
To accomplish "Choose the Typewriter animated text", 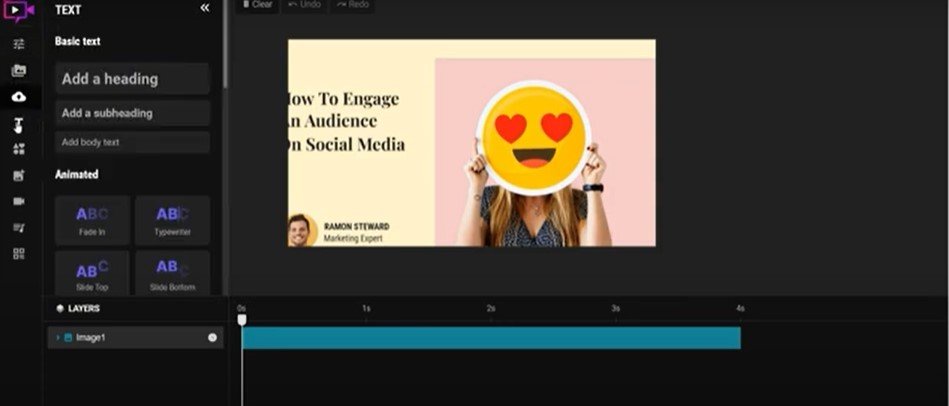I will point(172,220).
